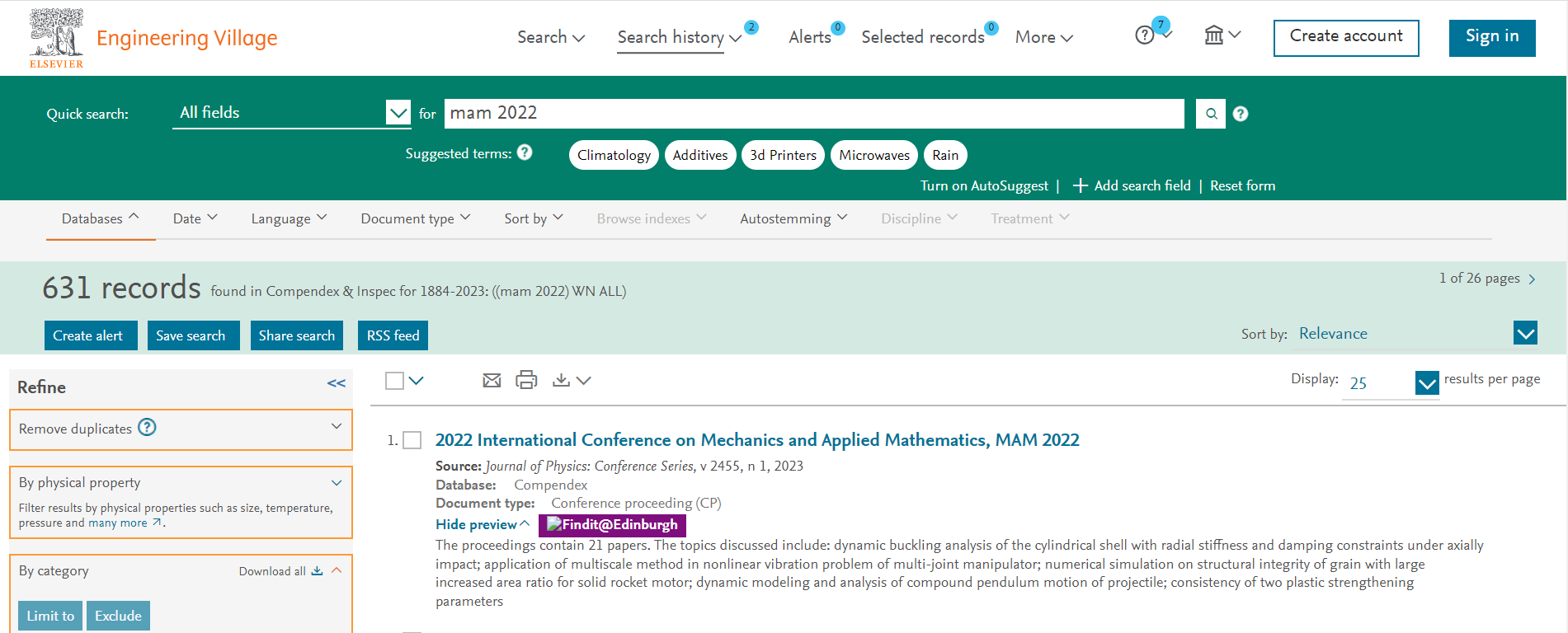Click the Elsevier tree logo
Image resolution: width=1568 pixels, height=633 pixels.
(56, 38)
